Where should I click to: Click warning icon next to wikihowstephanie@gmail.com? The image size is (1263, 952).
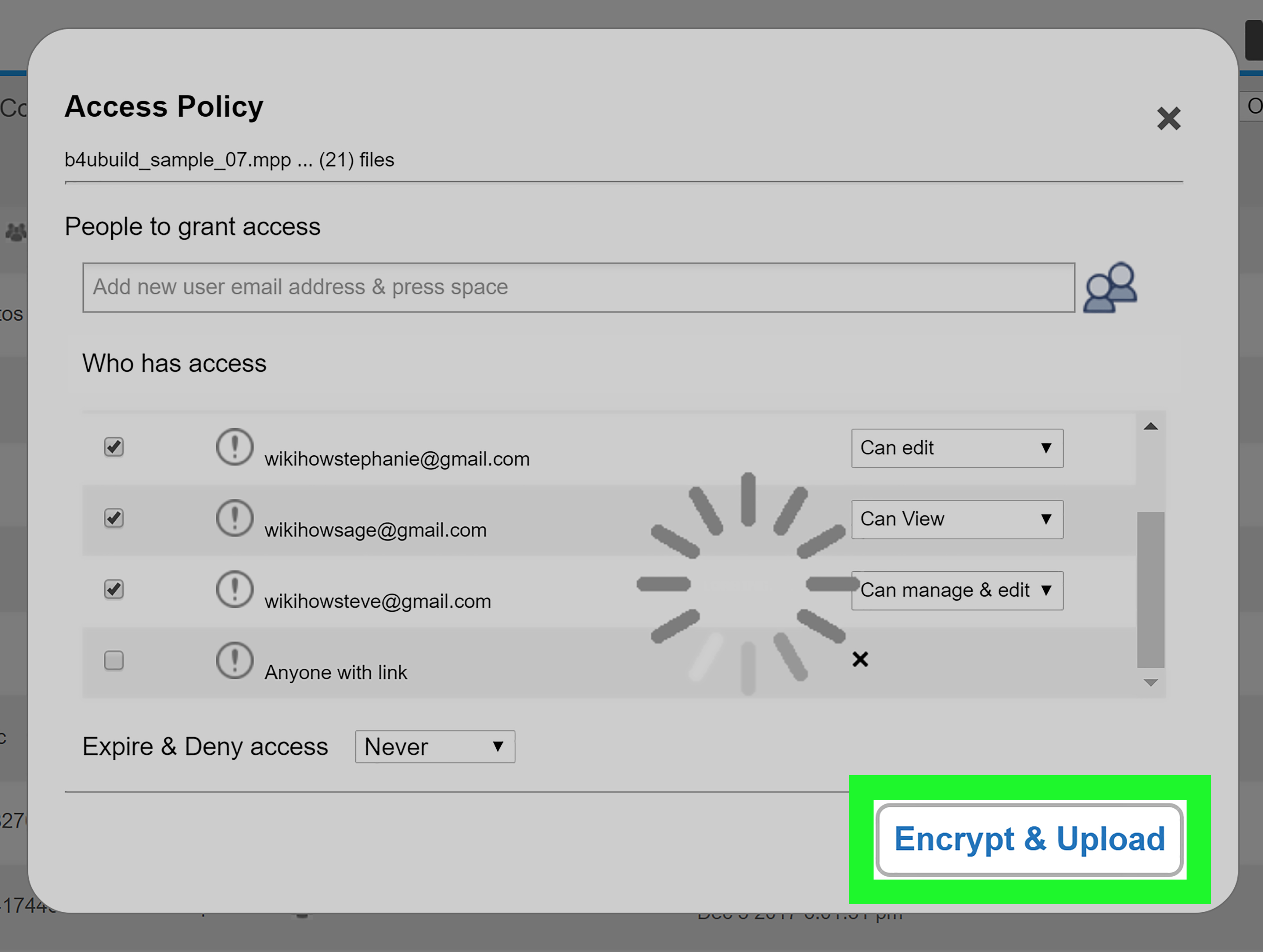coord(234,447)
